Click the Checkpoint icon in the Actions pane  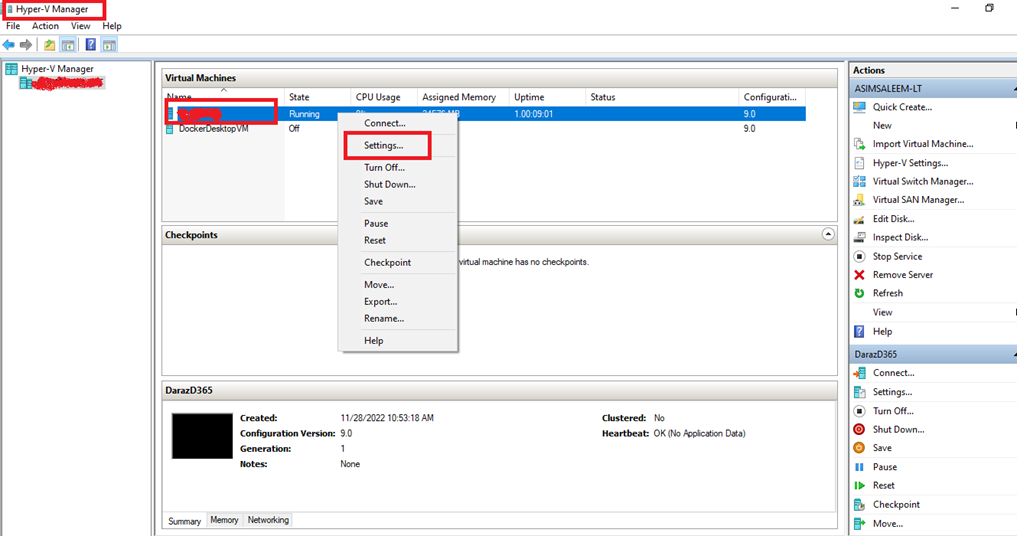click(859, 504)
